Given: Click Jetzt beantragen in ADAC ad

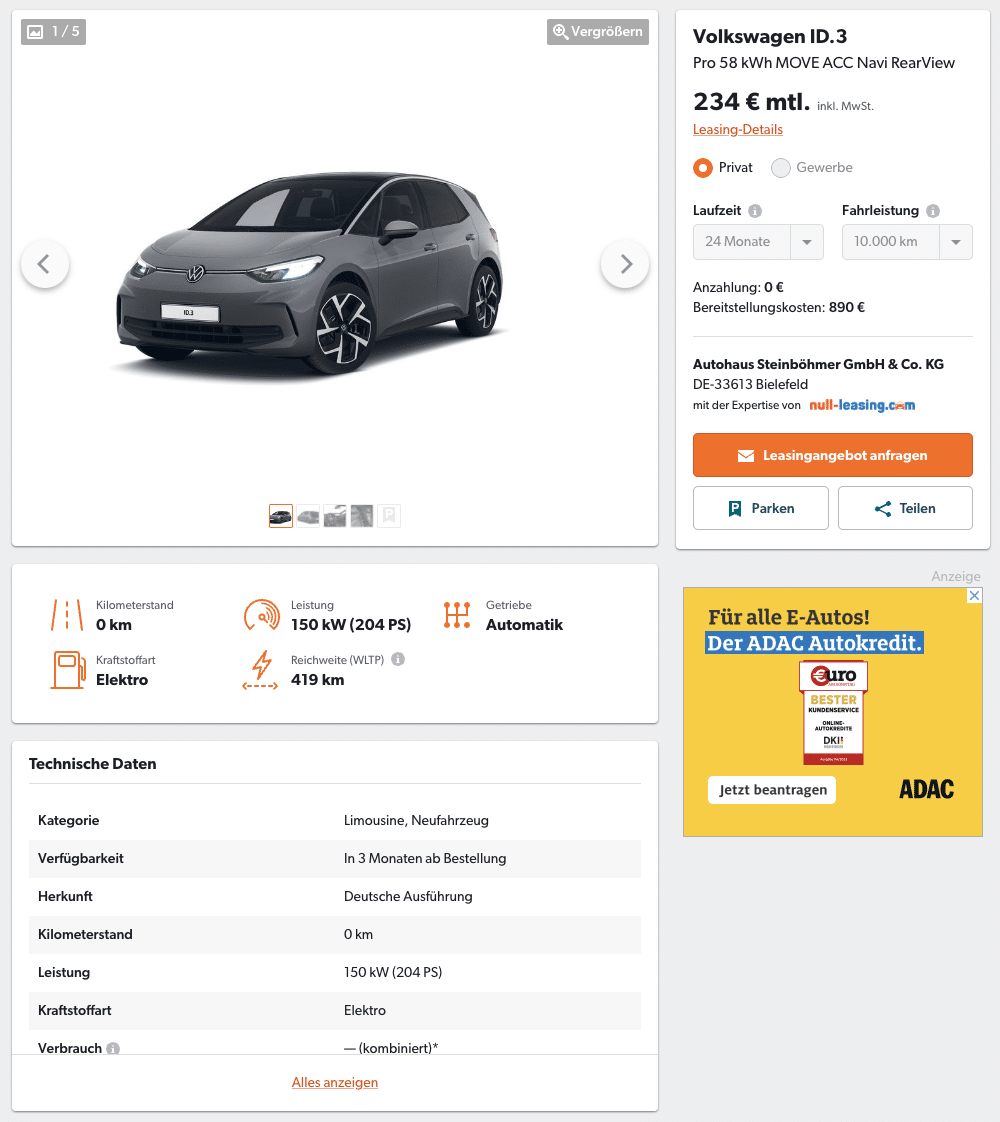Looking at the screenshot, I should [x=772, y=790].
